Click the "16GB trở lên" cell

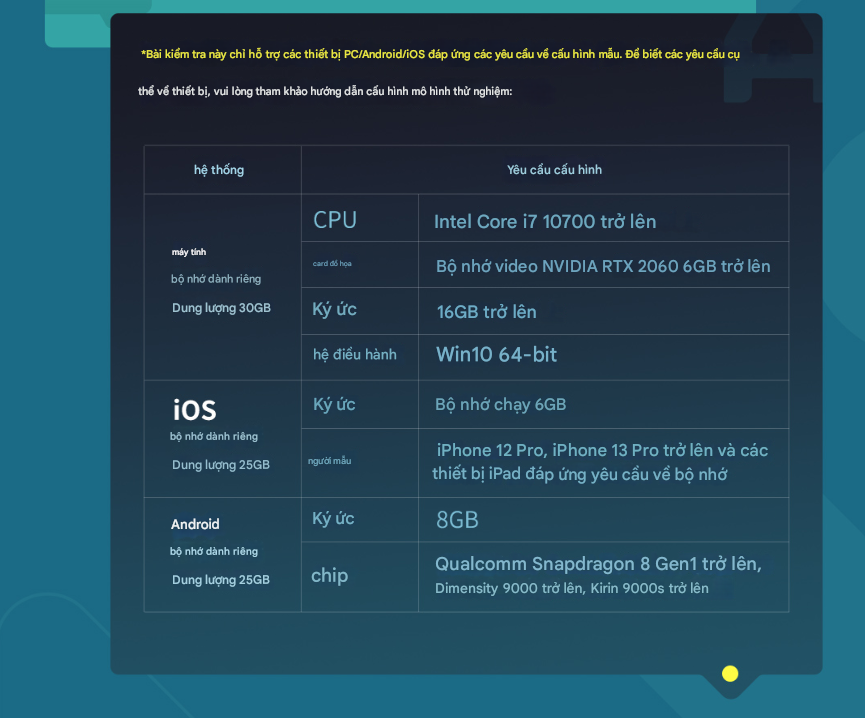(486, 312)
